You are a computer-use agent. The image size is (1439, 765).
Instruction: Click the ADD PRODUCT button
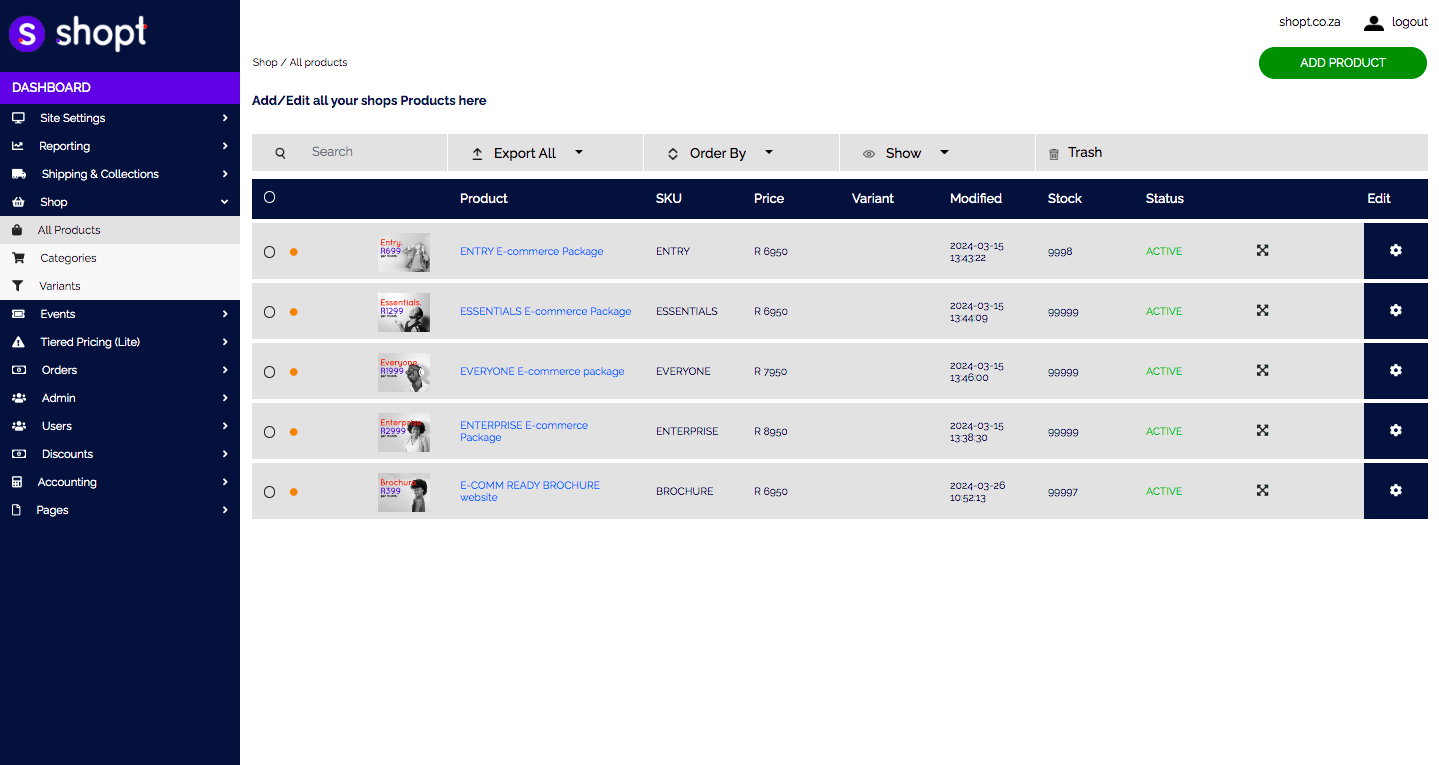pos(1342,63)
